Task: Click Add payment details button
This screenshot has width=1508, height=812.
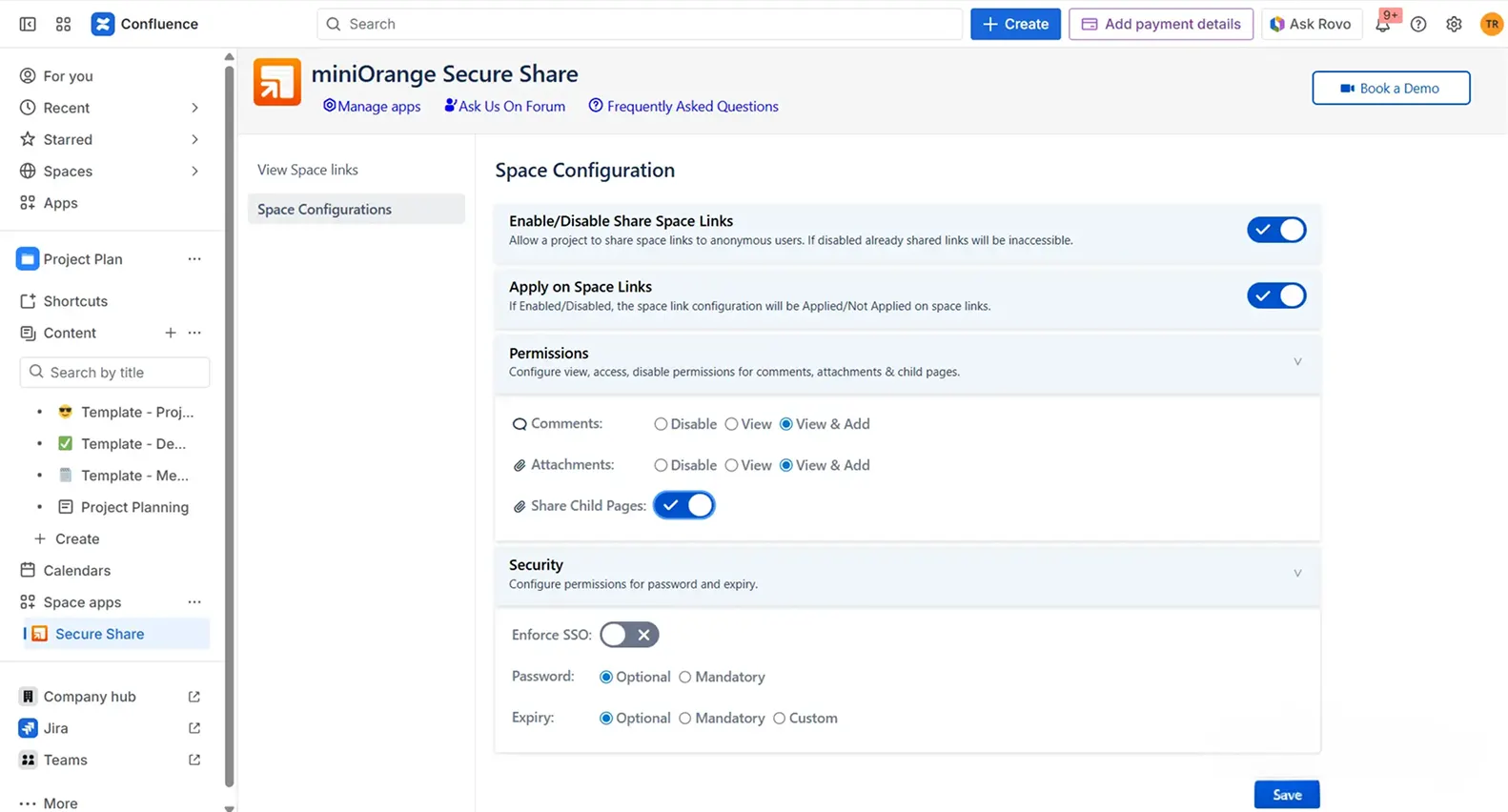Action: tap(1161, 24)
